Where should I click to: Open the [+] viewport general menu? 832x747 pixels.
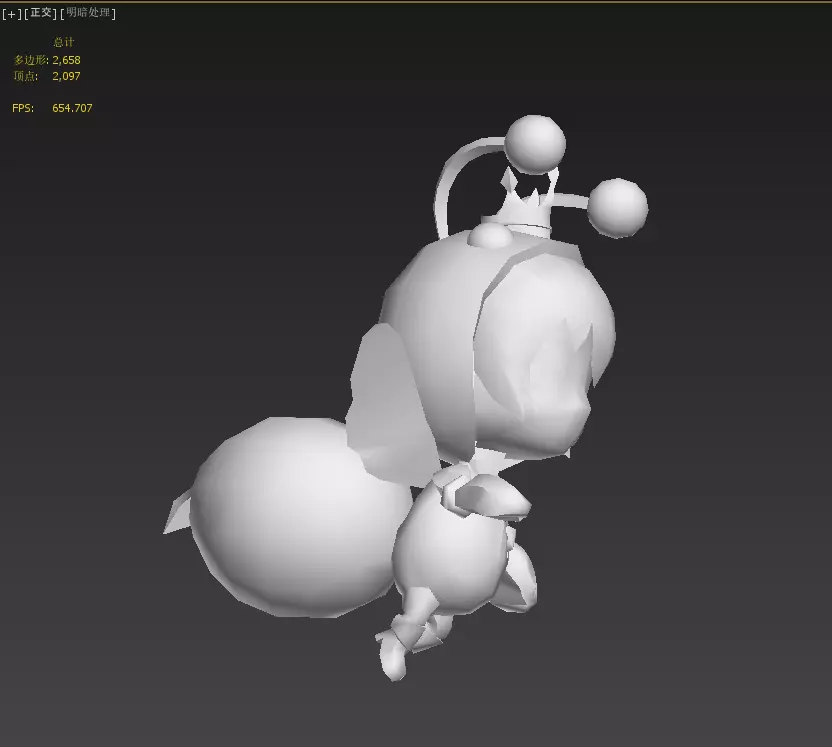pyautogui.click(x=12, y=13)
